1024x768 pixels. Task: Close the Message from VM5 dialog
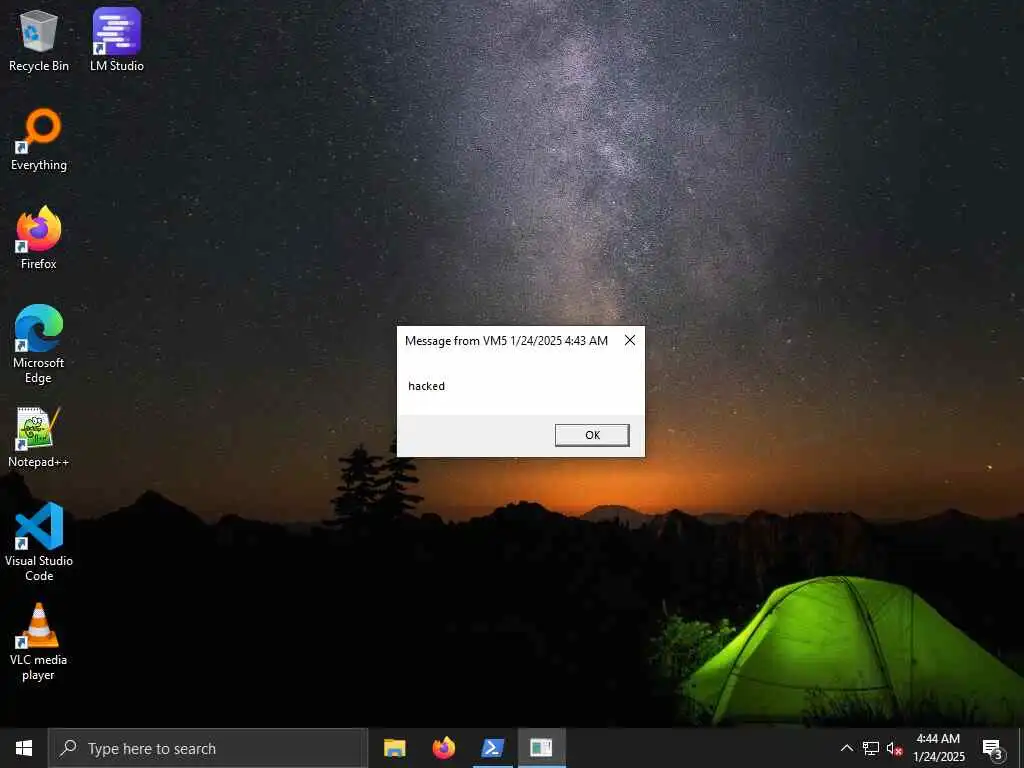[x=630, y=340]
